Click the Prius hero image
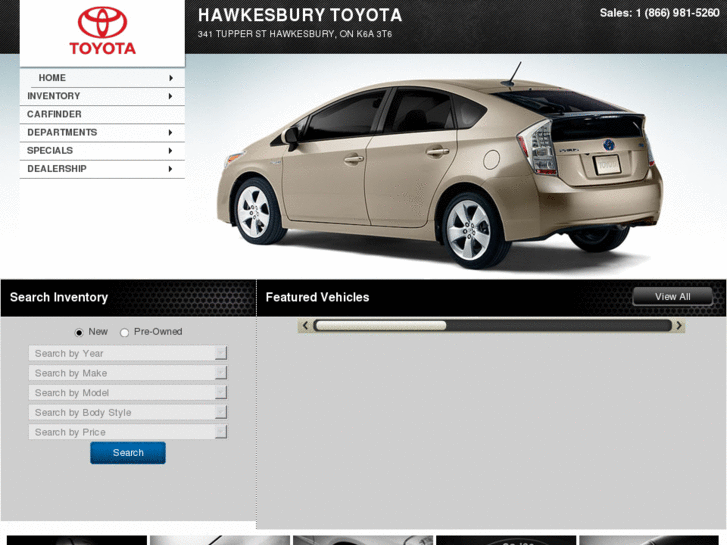This screenshot has height=545, width=727. point(440,167)
